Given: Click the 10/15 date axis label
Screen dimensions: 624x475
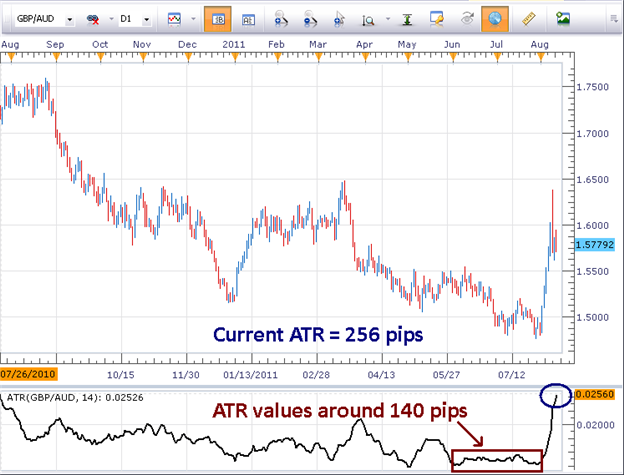Looking at the screenshot, I should point(121,375).
